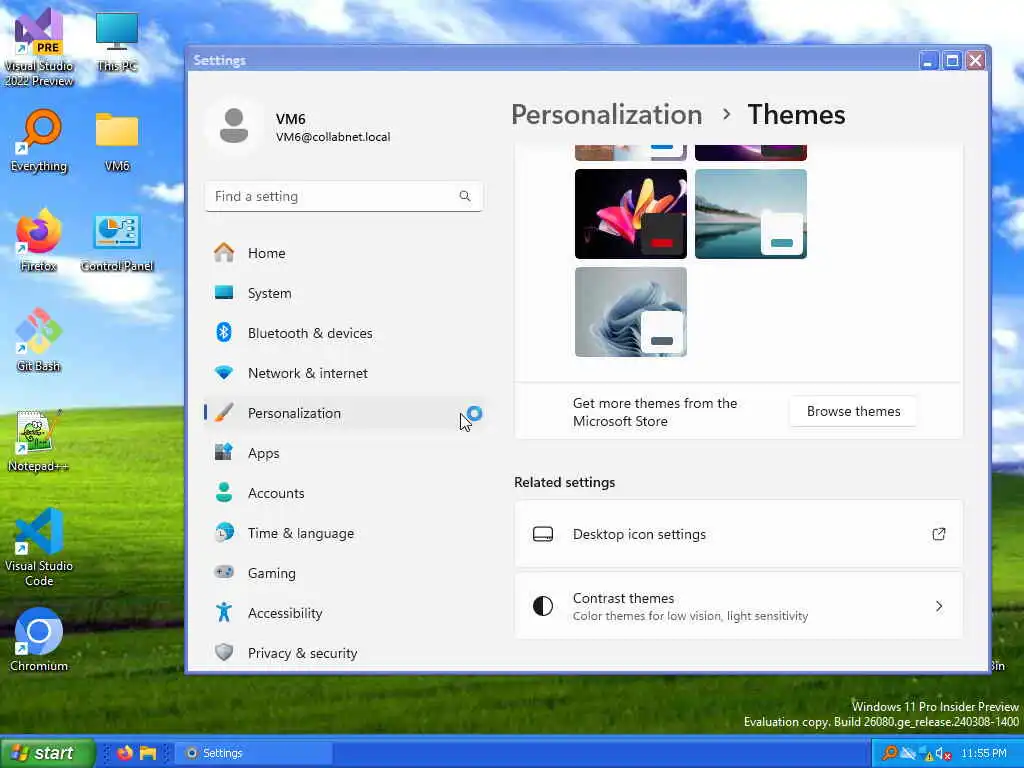Select Control Panel desktop icon
Image resolution: width=1024 pixels, height=768 pixels.
point(117,241)
